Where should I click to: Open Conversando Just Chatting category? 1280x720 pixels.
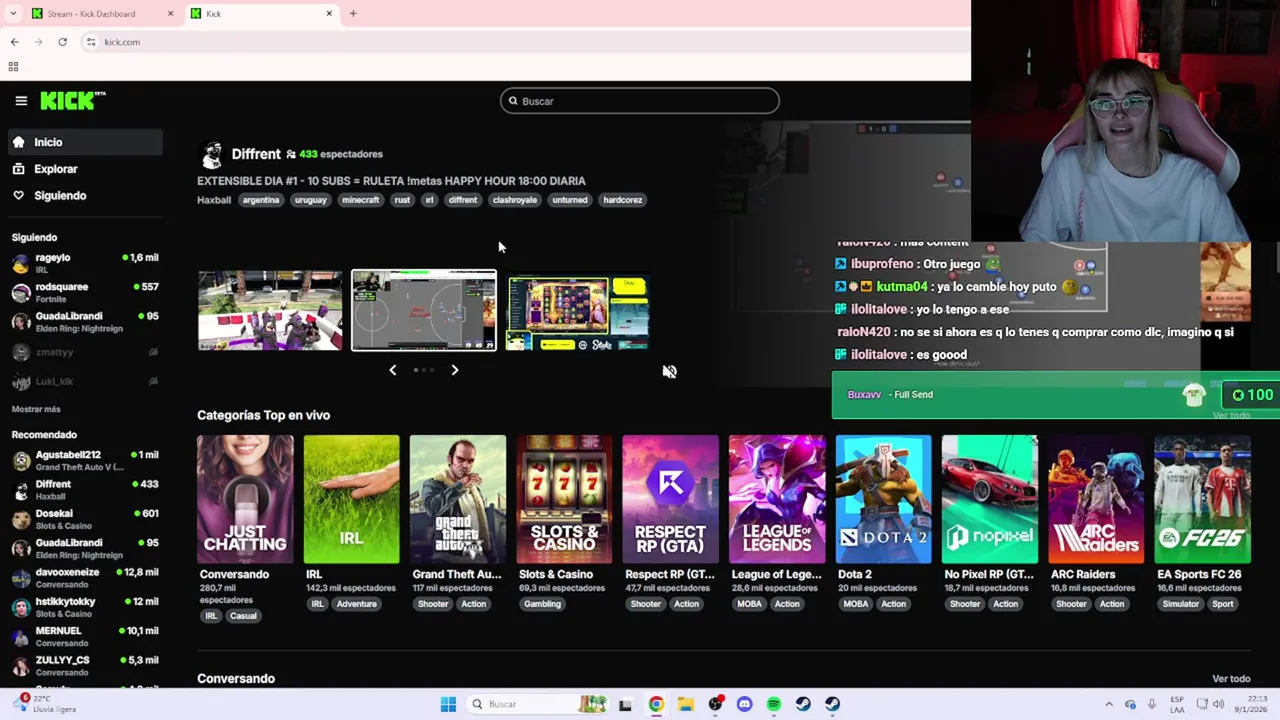(245, 499)
